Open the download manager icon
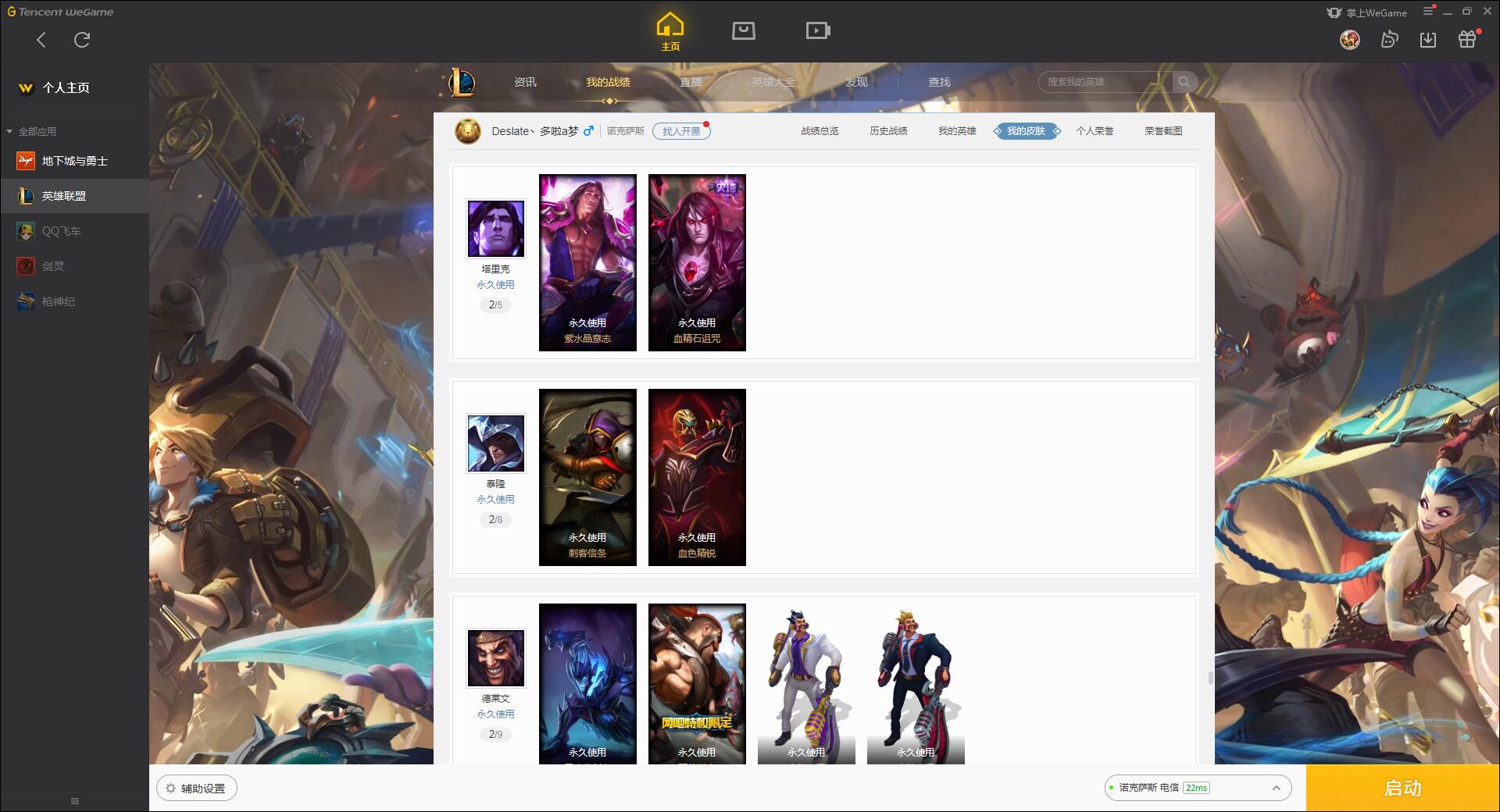Screen dimensions: 1500x812 point(1428,39)
